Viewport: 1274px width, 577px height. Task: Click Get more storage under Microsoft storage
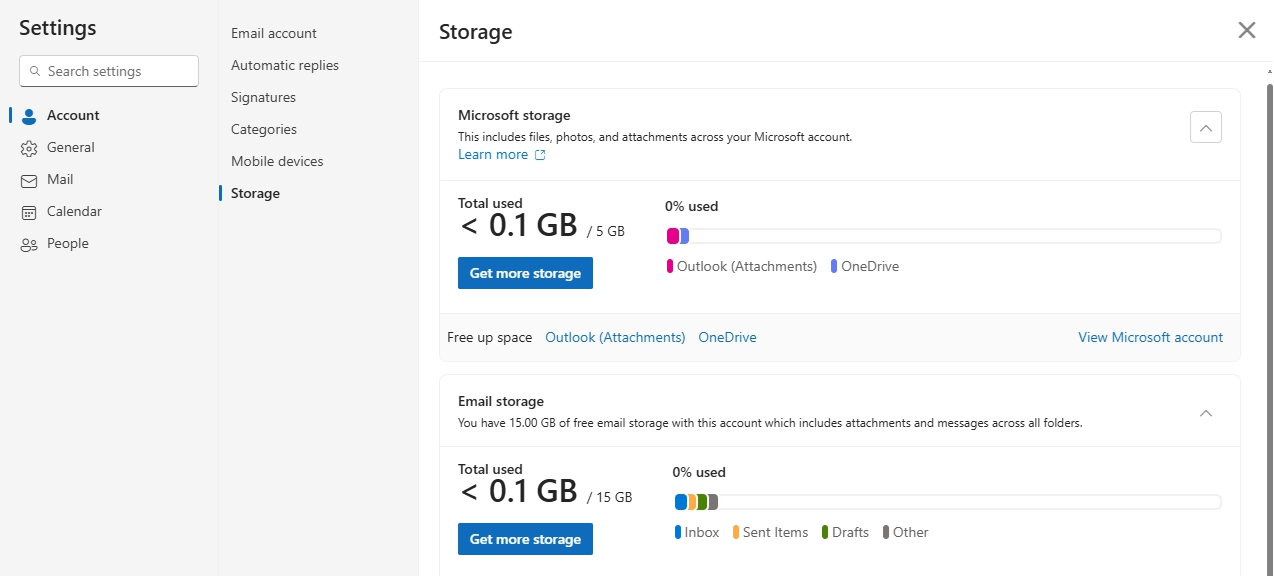(525, 273)
